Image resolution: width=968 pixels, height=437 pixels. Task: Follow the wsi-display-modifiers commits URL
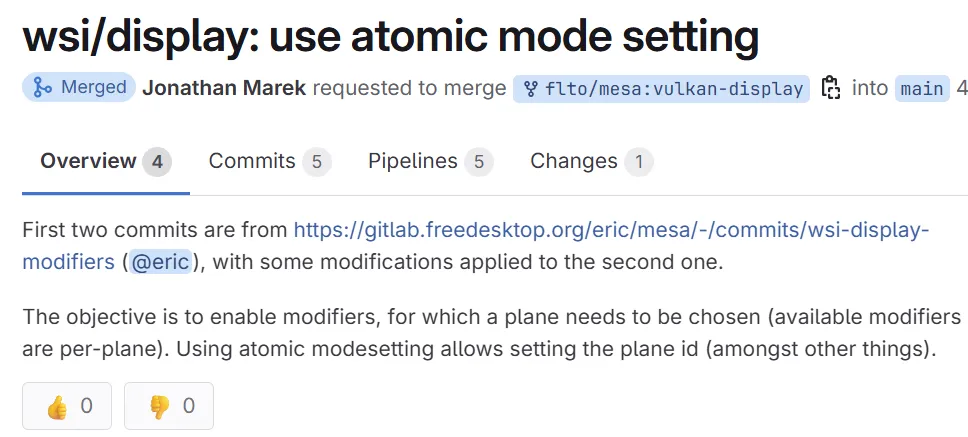[611, 230]
